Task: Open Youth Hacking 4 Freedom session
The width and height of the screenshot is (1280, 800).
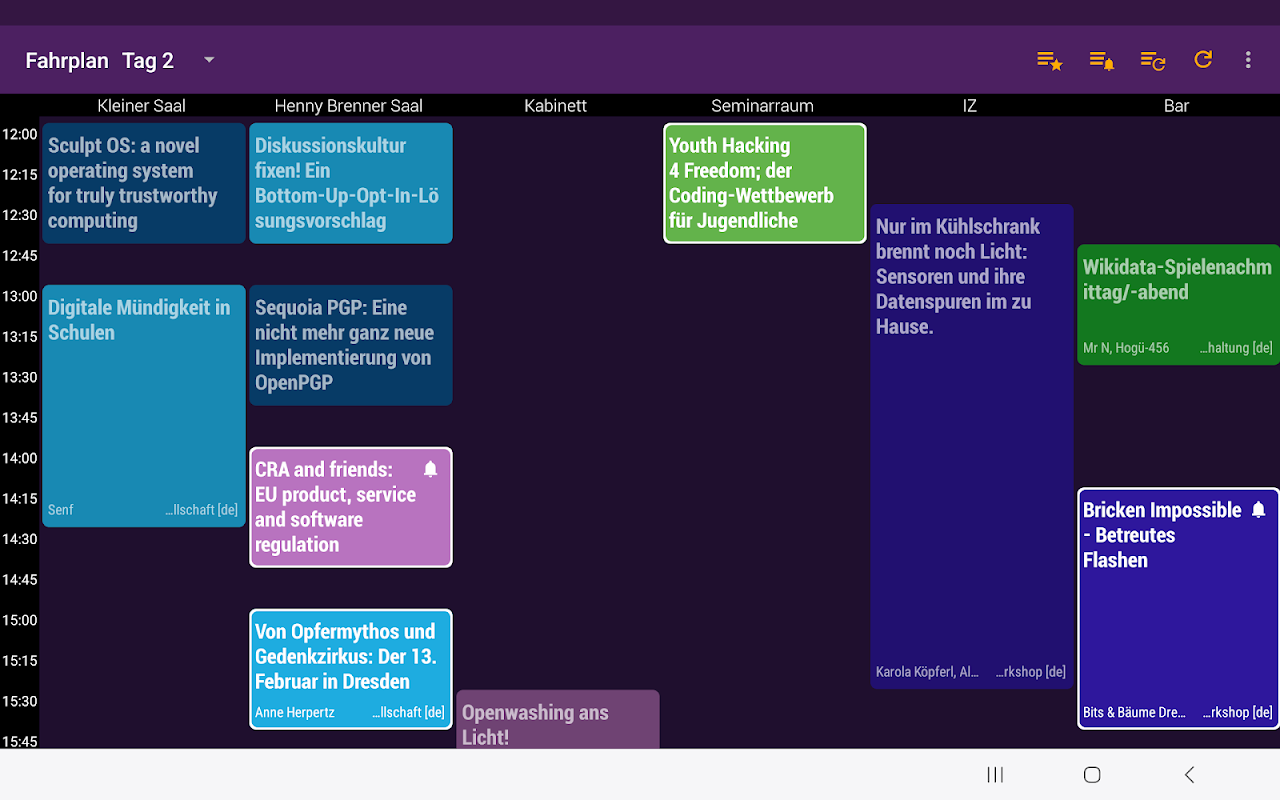Action: click(x=765, y=183)
